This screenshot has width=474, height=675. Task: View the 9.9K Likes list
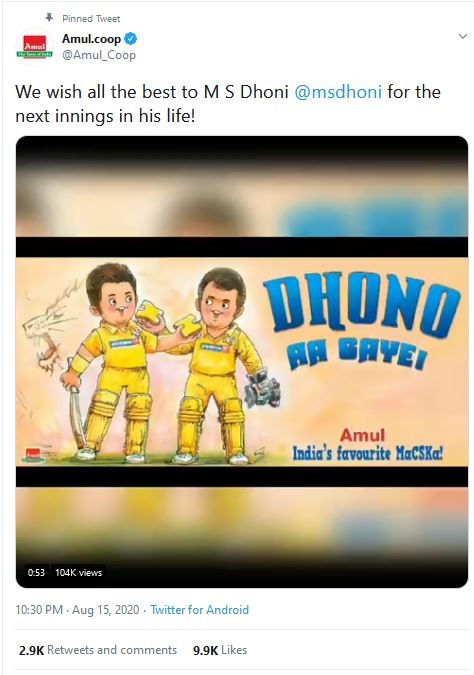pos(220,650)
